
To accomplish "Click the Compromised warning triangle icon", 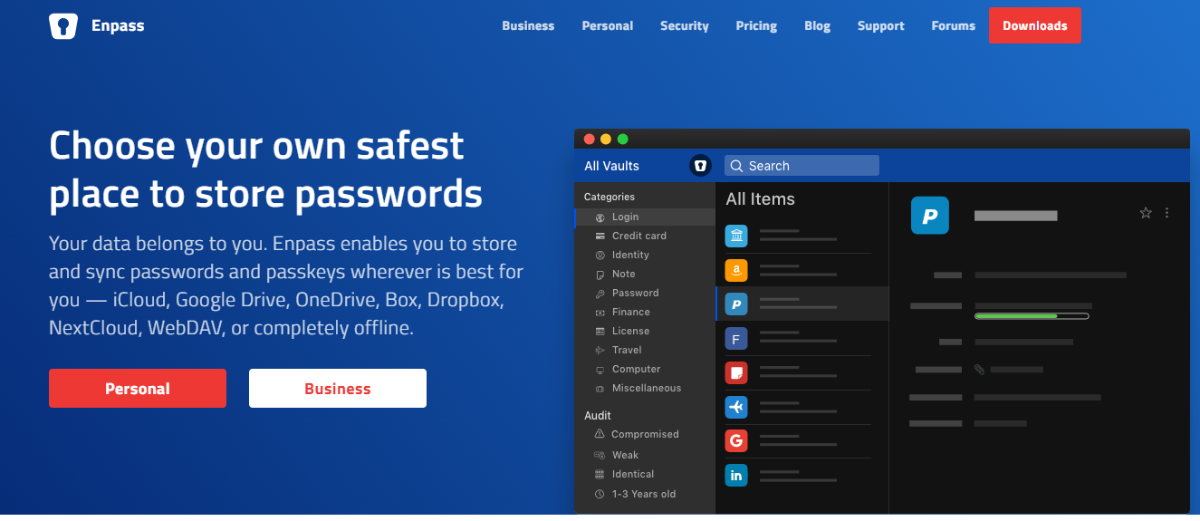I will coord(600,434).
